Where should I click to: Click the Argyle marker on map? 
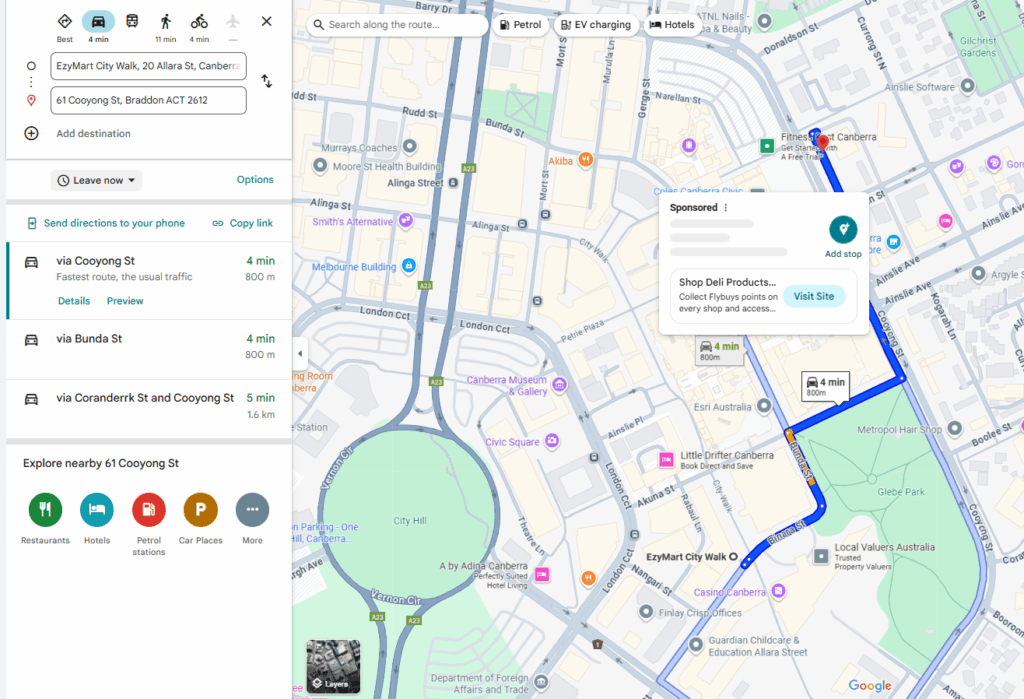click(978, 274)
